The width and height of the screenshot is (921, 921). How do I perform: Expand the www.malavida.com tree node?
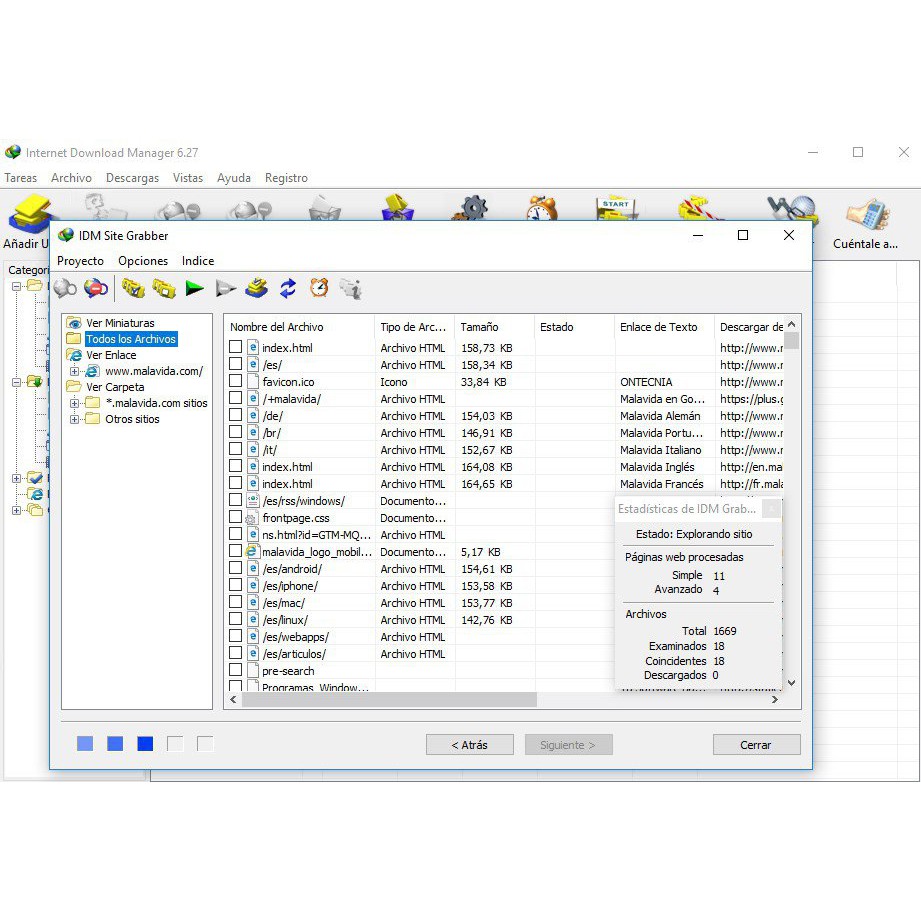coord(75,371)
